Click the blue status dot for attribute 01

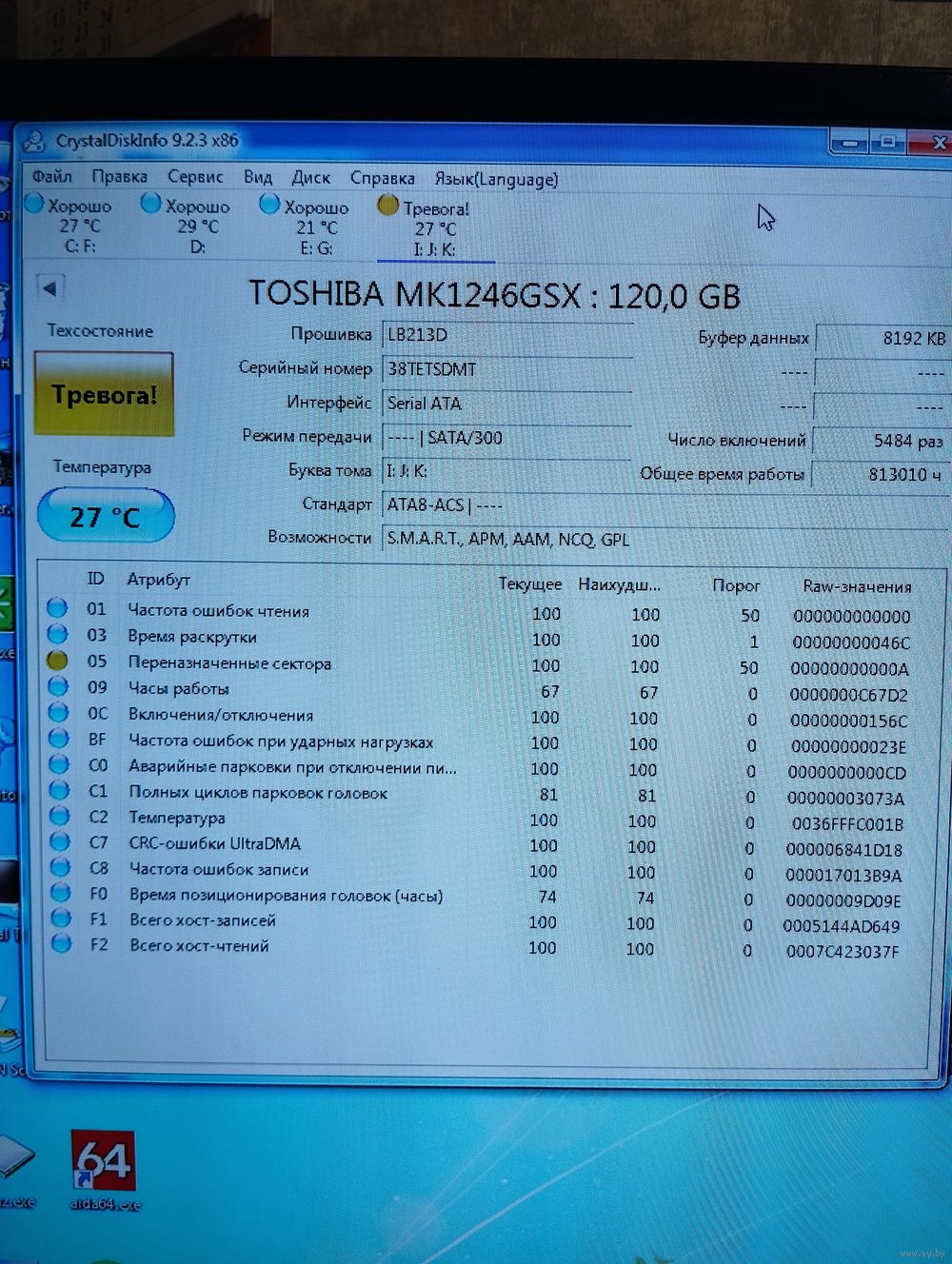57,608
